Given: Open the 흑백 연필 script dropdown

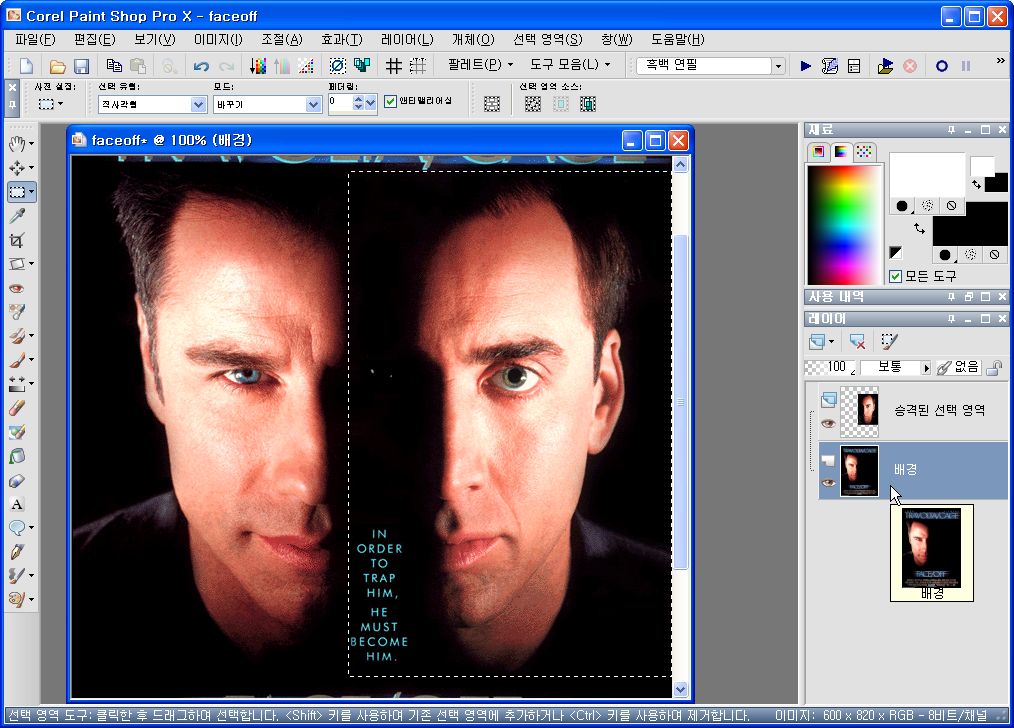Looking at the screenshot, I should [778, 65].
